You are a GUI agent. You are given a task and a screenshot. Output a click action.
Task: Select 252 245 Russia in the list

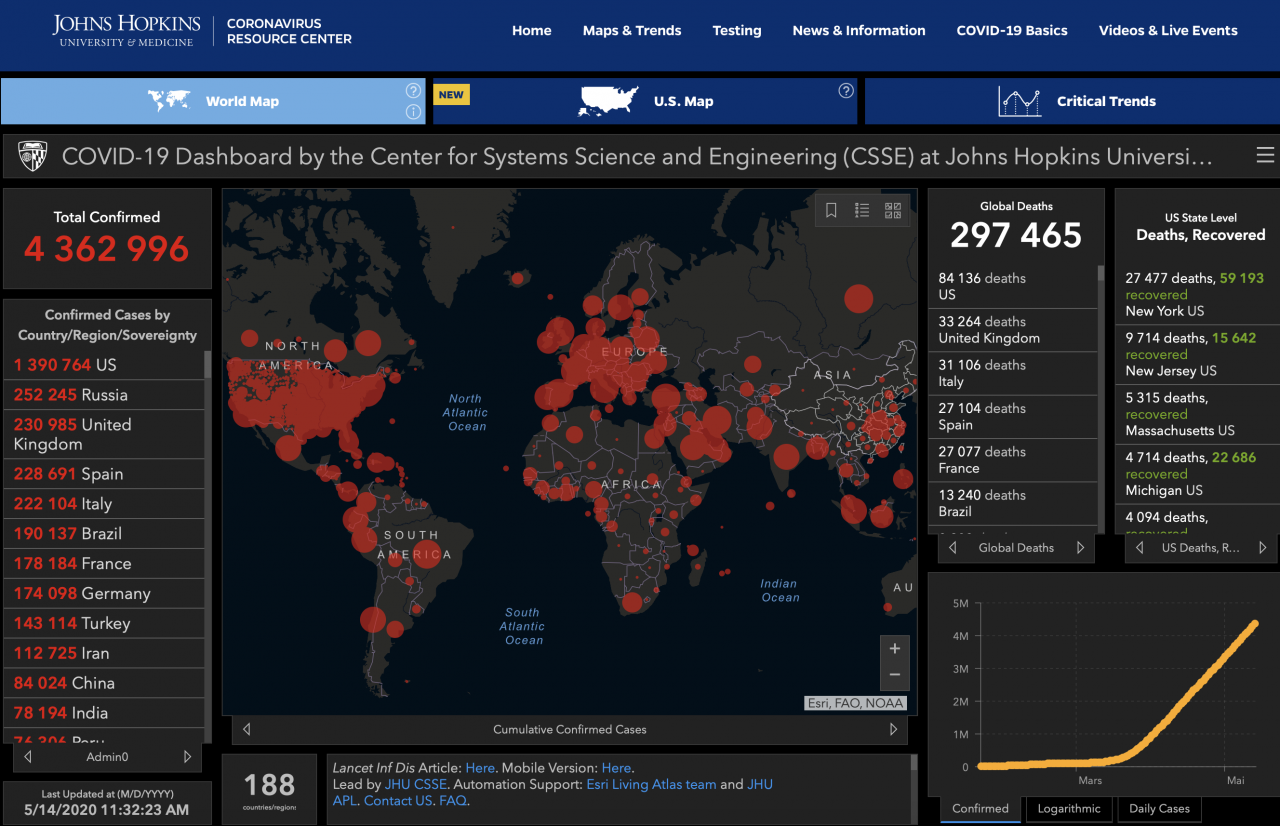tap(104, 395)
